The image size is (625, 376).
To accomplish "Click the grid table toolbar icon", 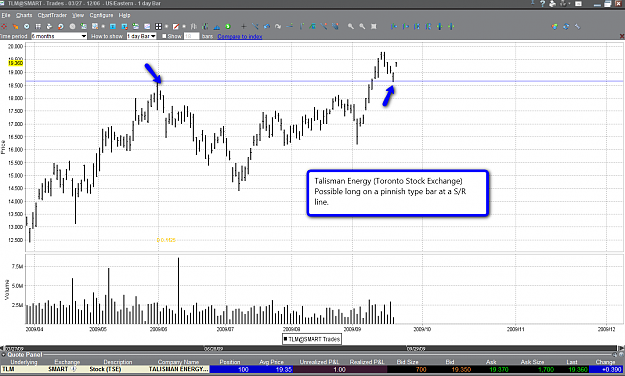I will pyautogui.click(x=38, y=26).
